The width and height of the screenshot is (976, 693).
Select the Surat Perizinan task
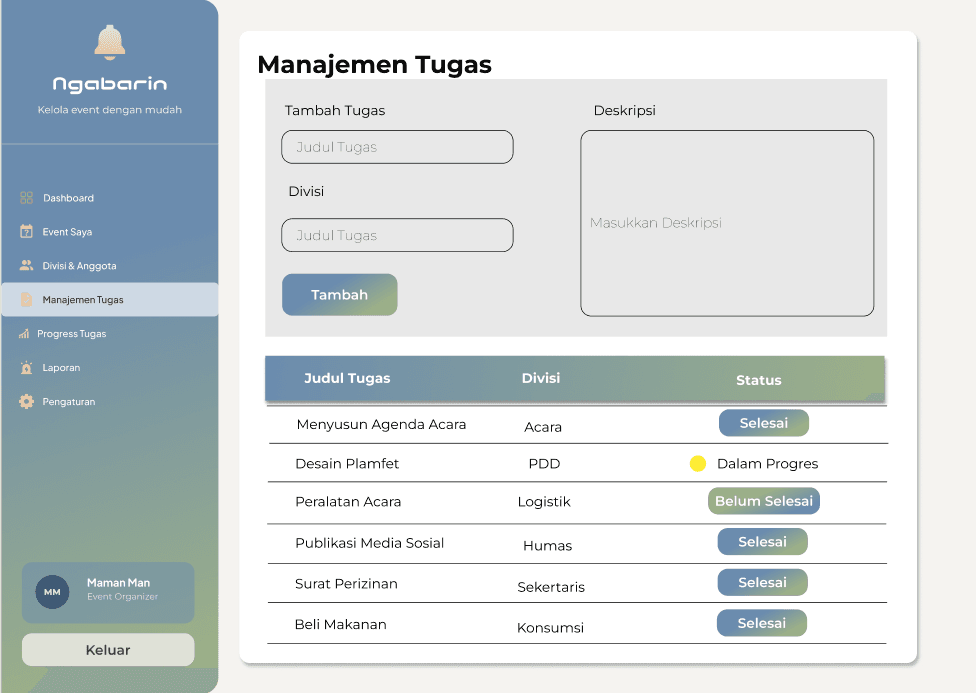[x=346, y=584]
